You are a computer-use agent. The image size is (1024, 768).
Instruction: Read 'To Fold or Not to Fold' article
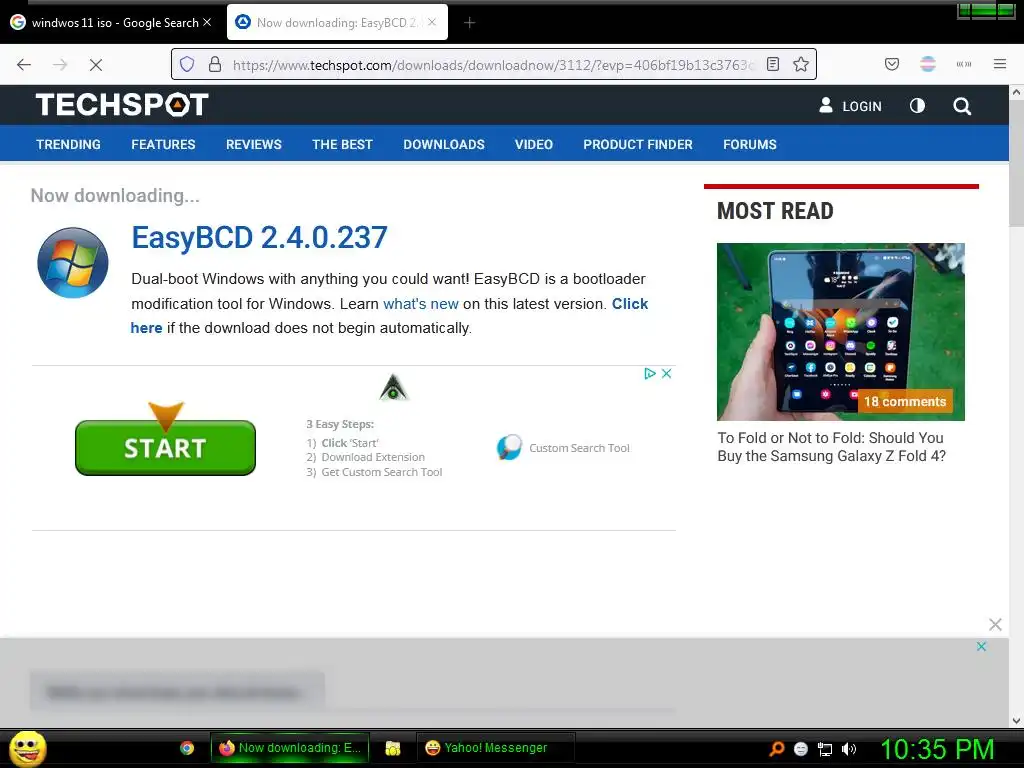click(x=831, y=447)
